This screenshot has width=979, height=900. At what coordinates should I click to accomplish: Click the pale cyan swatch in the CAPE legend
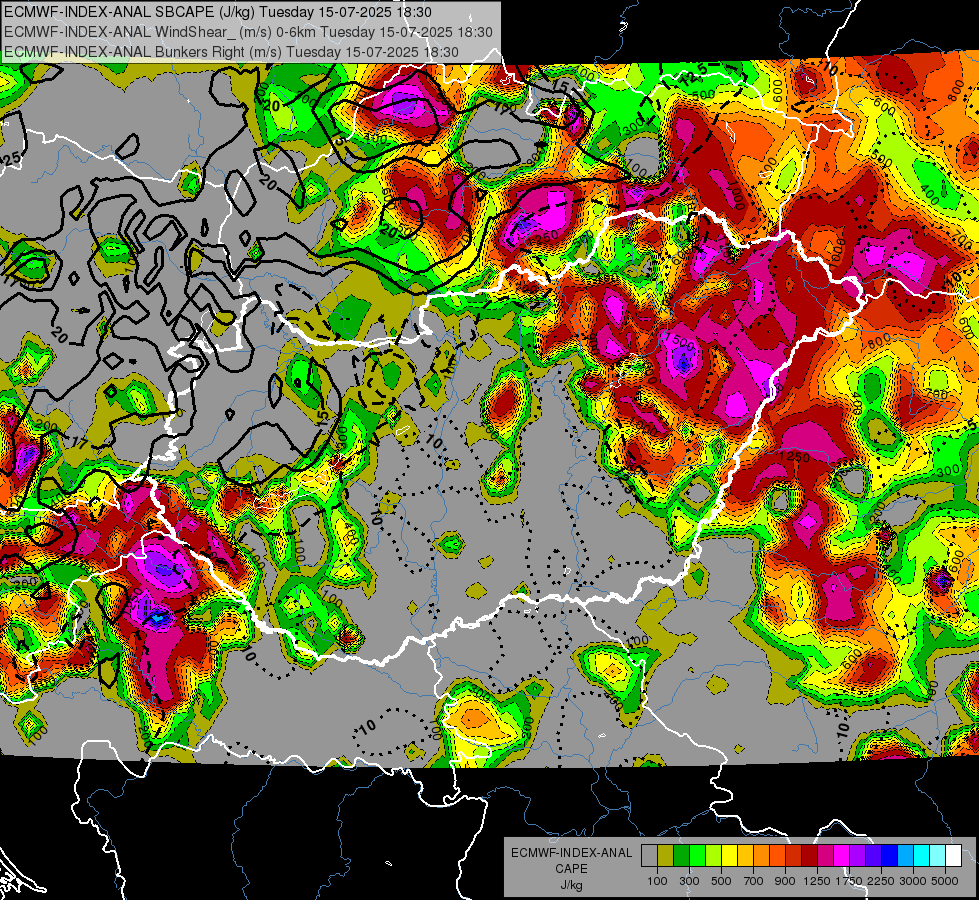click(938, 855)
